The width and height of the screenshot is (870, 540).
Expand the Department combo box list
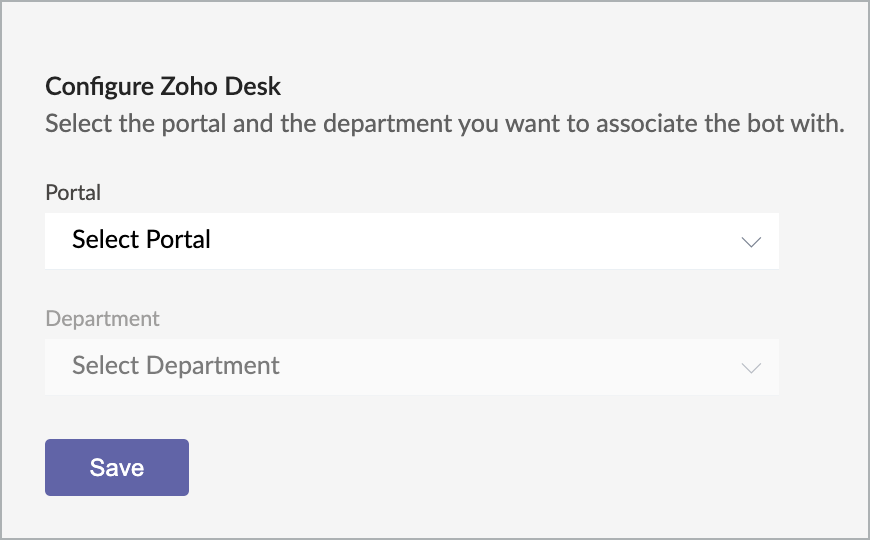pos(411,366)
